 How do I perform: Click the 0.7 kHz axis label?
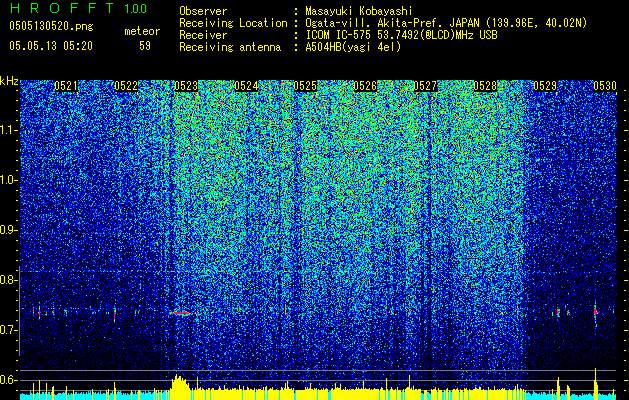9,330
